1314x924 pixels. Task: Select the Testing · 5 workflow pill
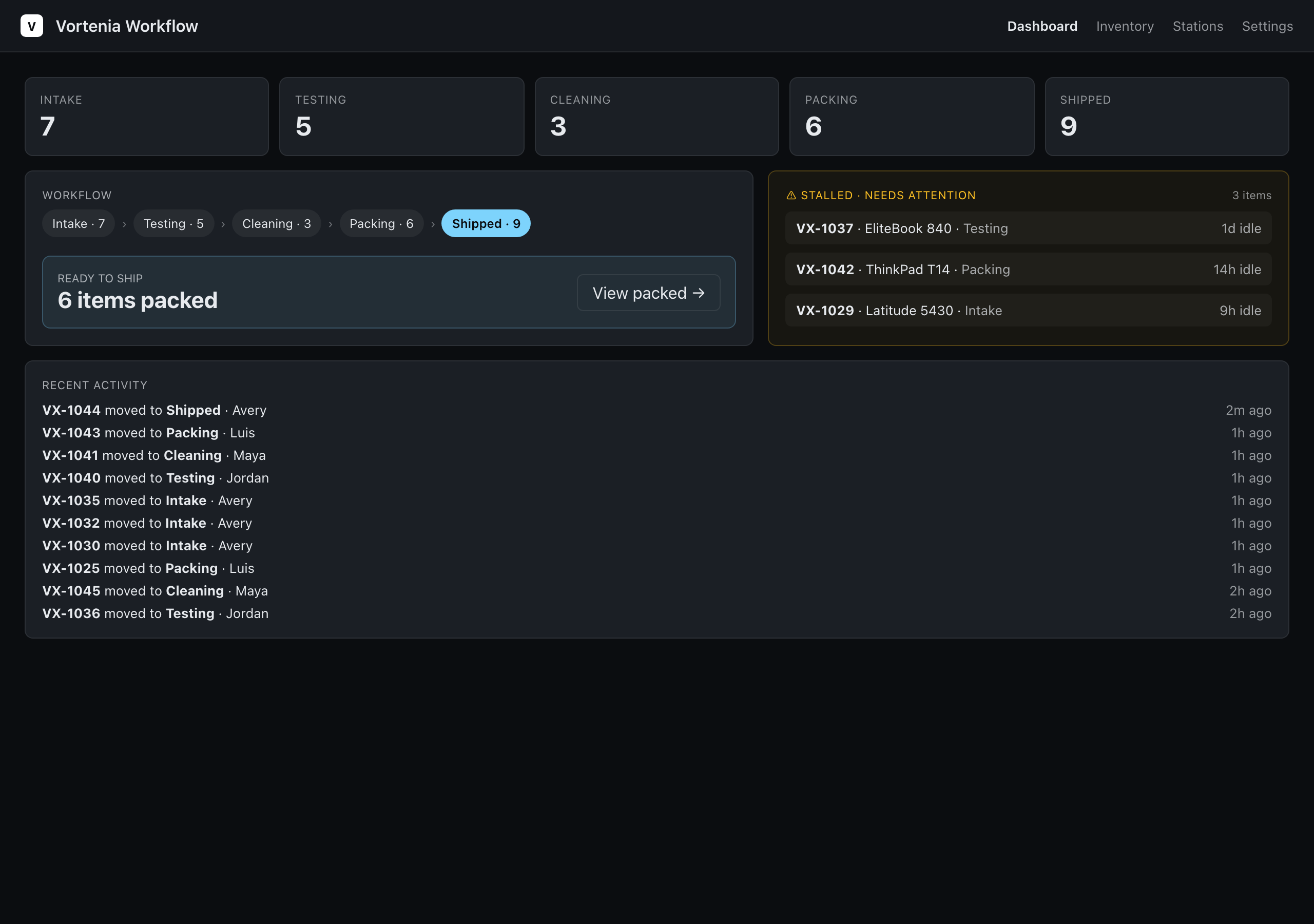point(173,223)
